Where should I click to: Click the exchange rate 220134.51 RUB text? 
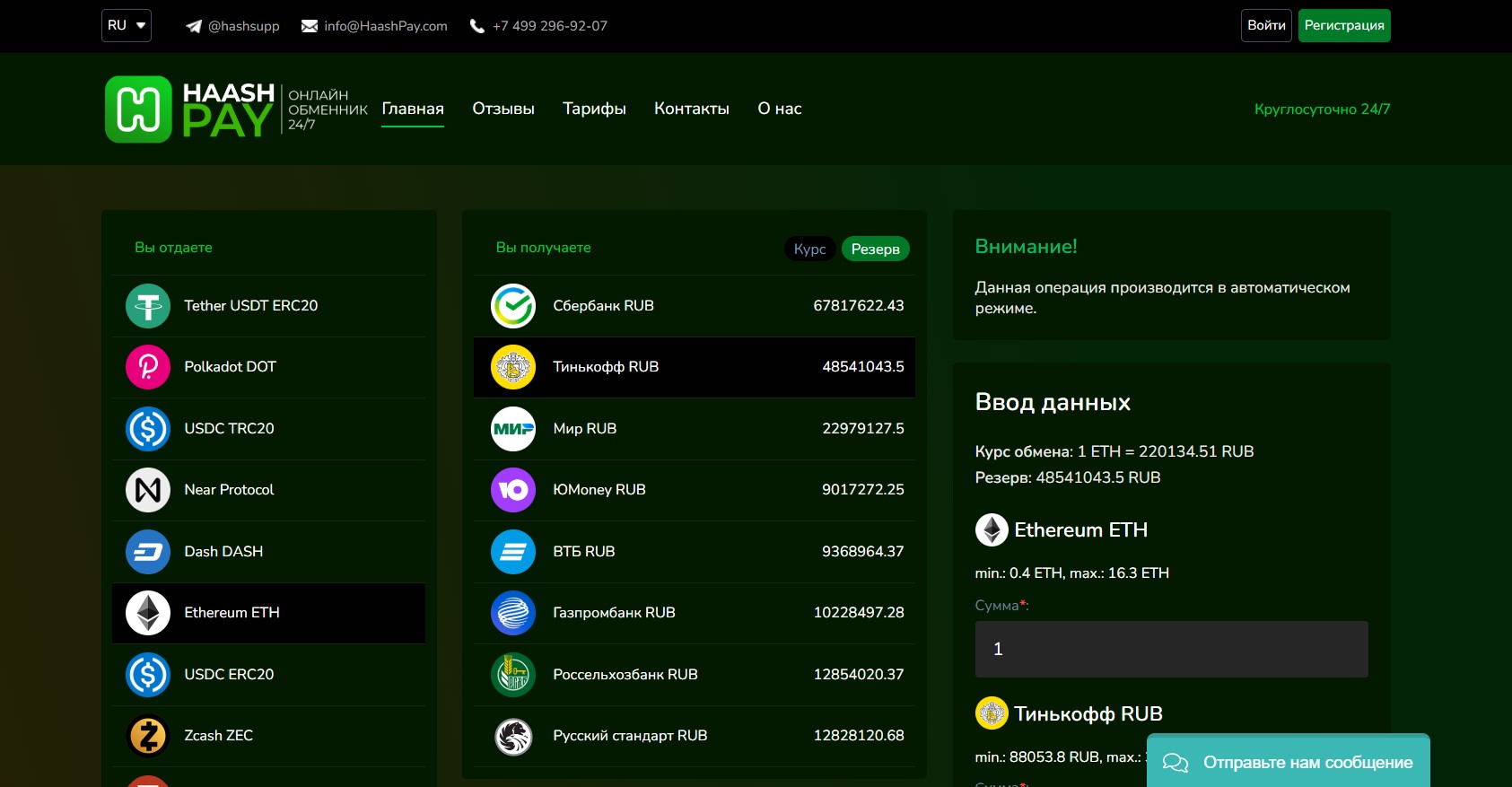click(1196, 451)
